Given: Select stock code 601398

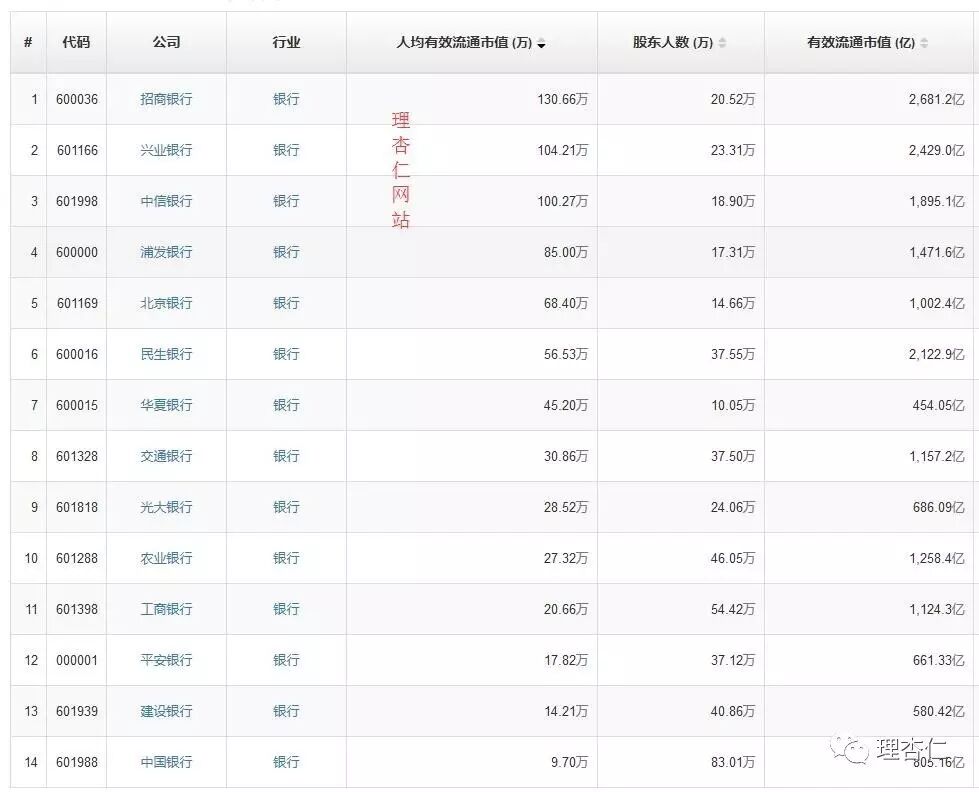Looking at the screenshot, I should (77, 609).
